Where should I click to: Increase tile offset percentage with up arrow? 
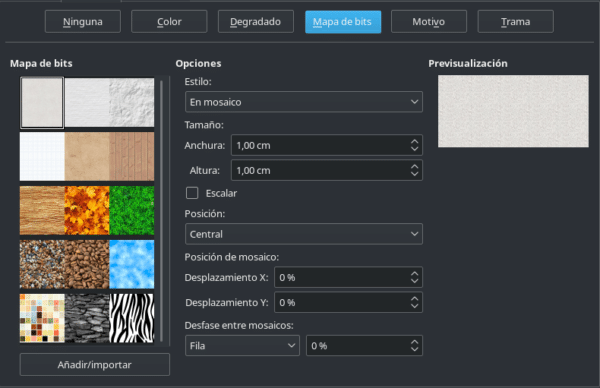(x=414, y=342)
